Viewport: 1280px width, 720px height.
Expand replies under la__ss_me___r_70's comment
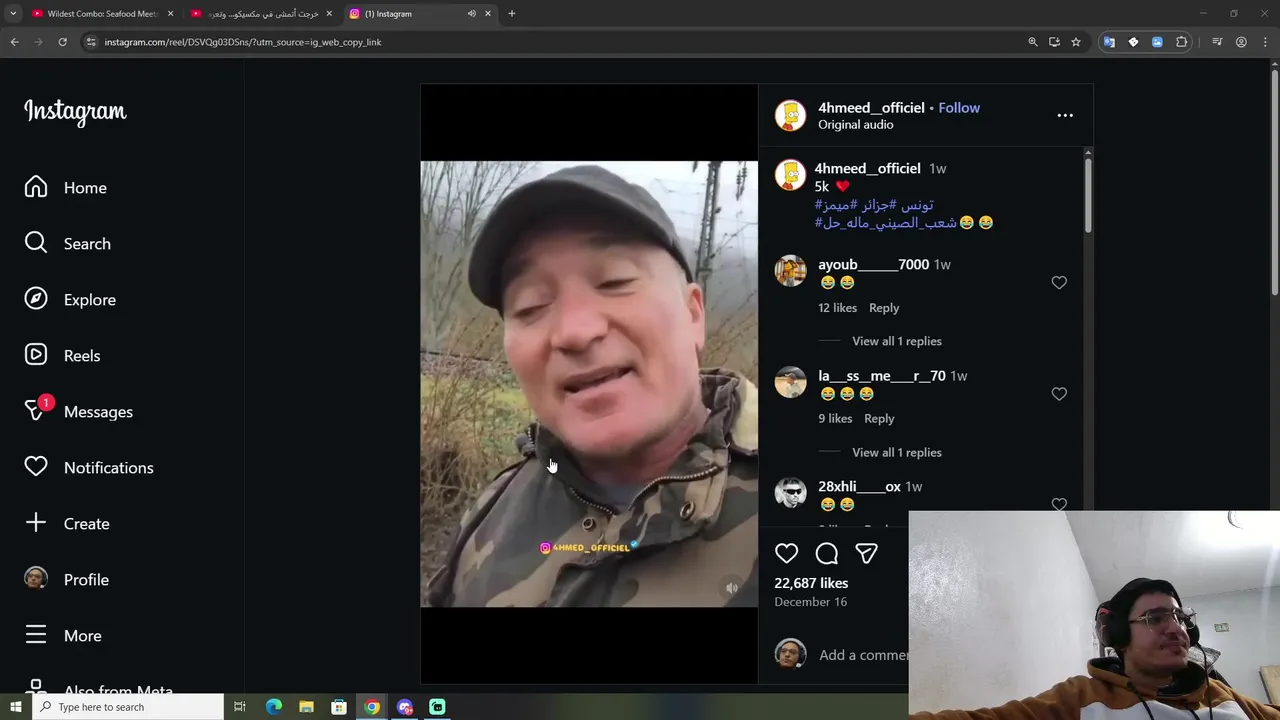pos(896,452)
